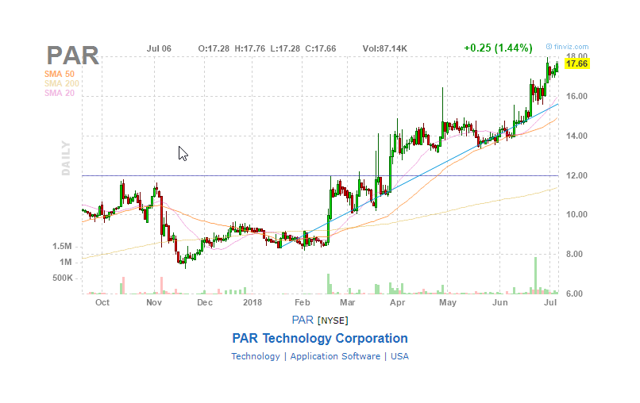Screen dimensions: 640x403
Task: Open the Application Software industry link
Action: 335,356
